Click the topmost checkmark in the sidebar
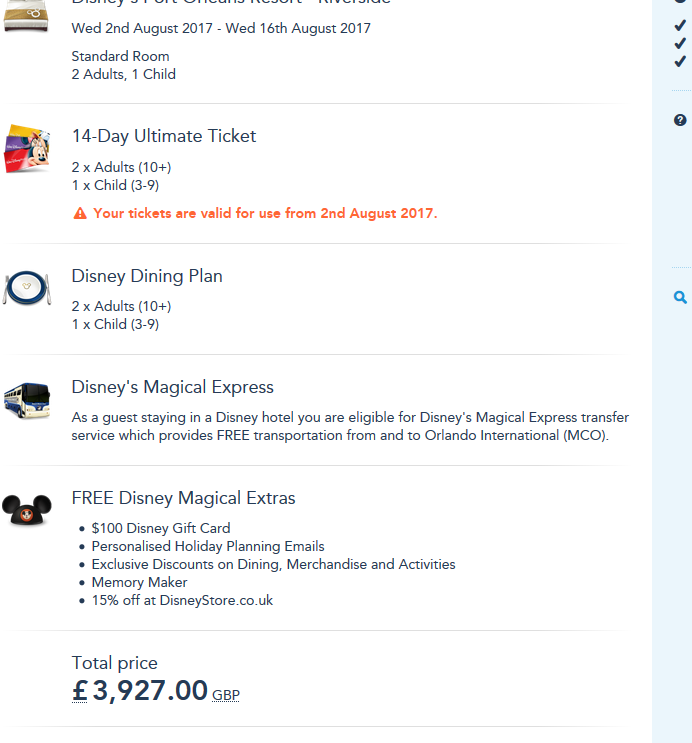The image size is (692, 743). (681, 25)
